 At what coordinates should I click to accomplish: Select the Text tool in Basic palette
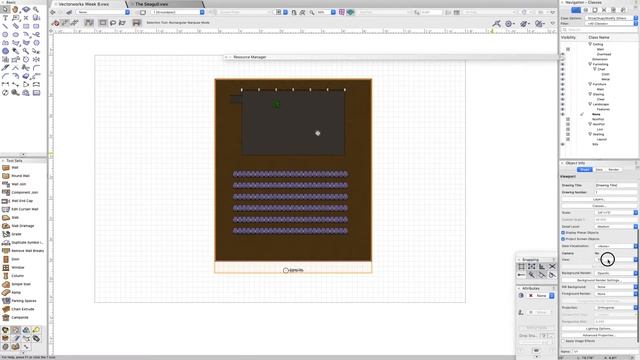[x=5, y=18]
